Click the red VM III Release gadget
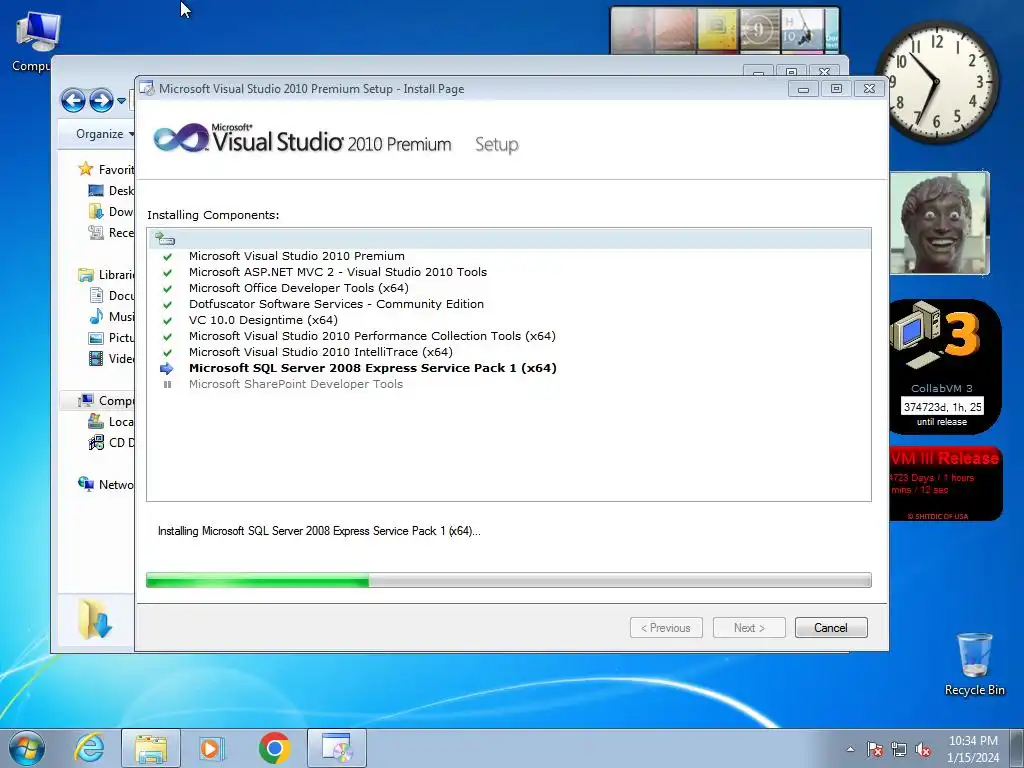Viewport: 1024px width, 768px height. [946, 484]
